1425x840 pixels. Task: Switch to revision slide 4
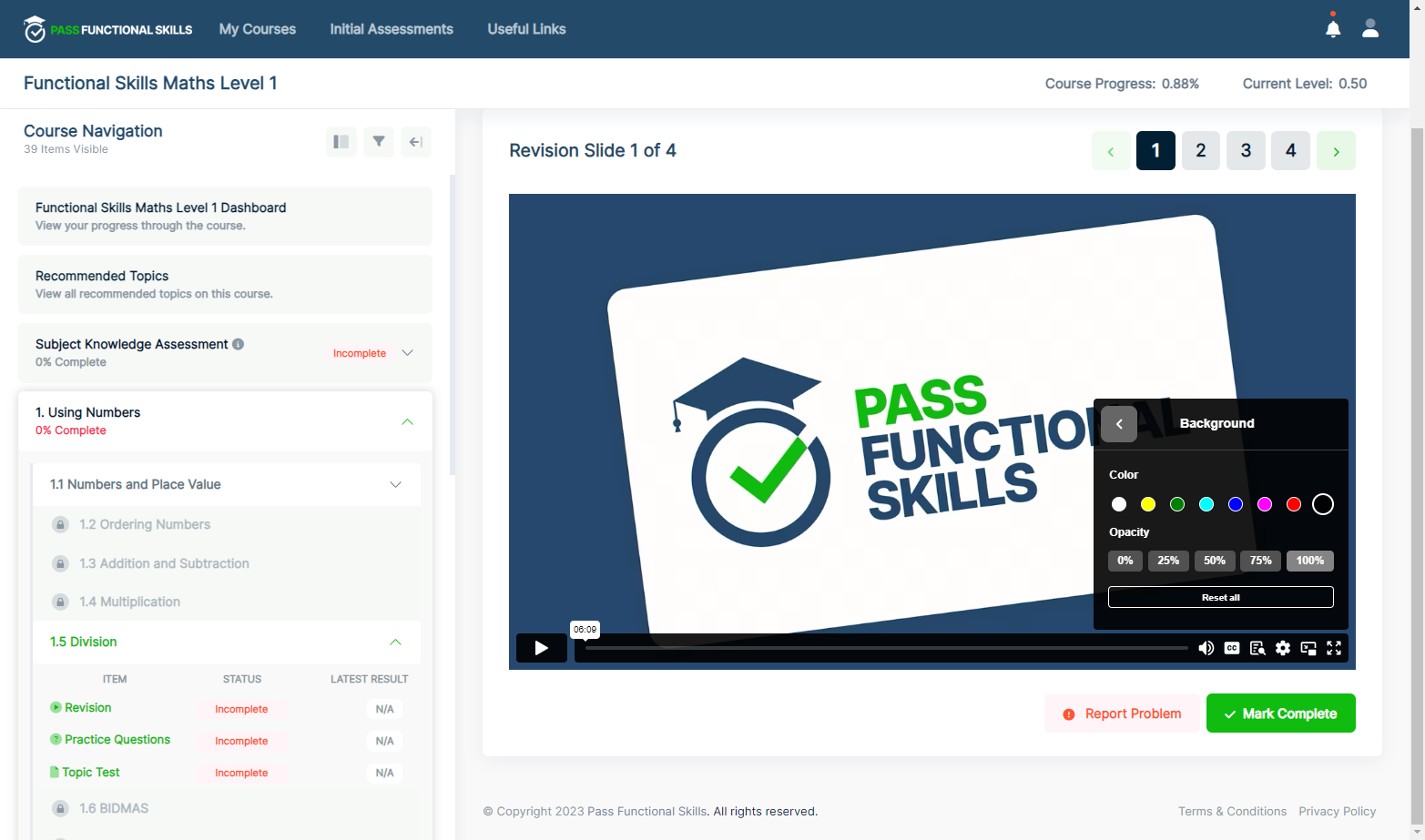click(x=1290, y=151)
